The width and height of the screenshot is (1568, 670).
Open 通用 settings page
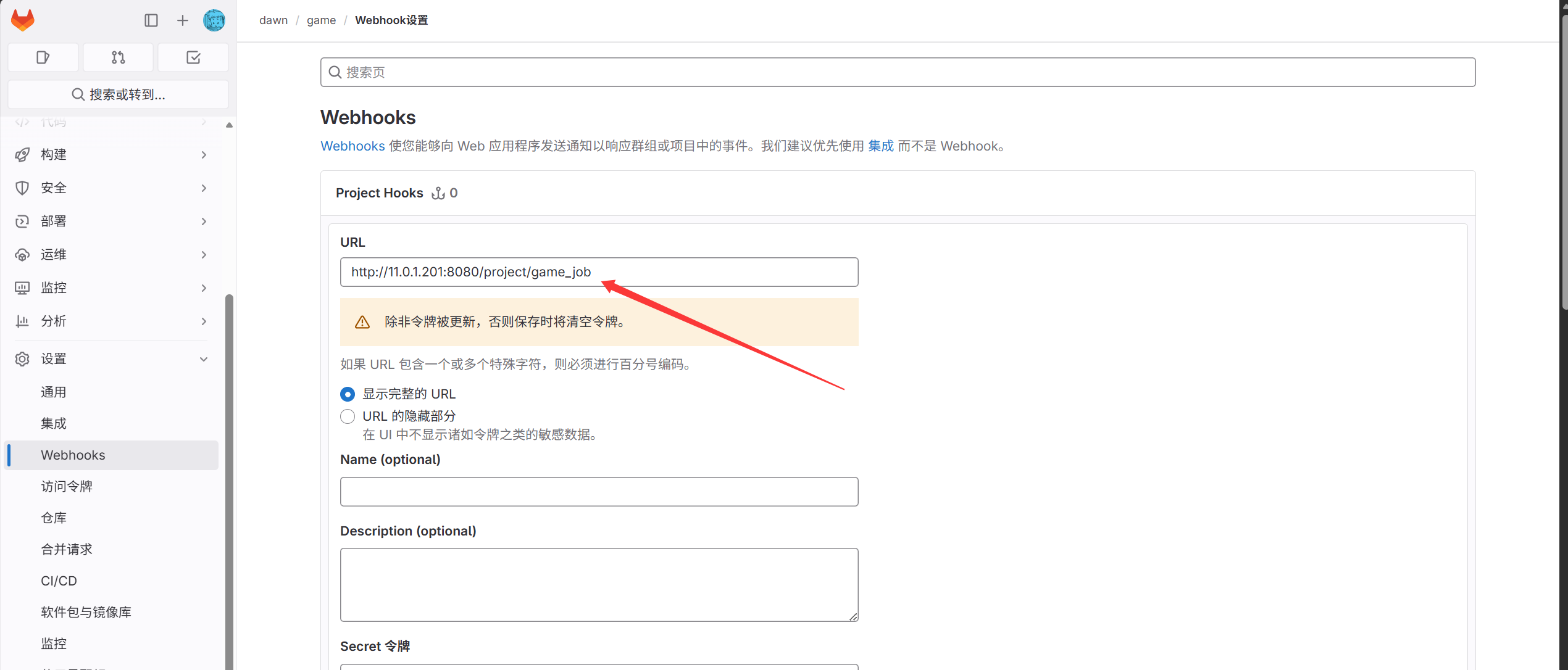click(x=111, y=392)
